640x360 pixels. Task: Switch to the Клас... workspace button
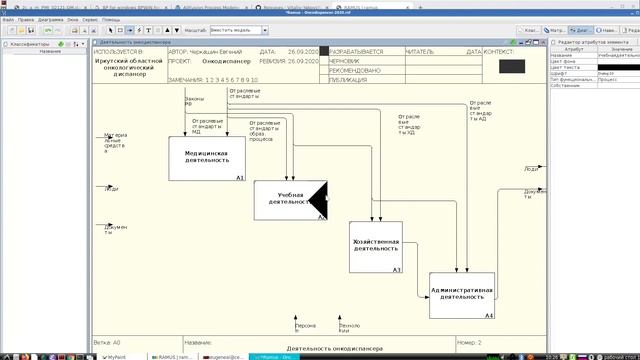click(528, 30)
